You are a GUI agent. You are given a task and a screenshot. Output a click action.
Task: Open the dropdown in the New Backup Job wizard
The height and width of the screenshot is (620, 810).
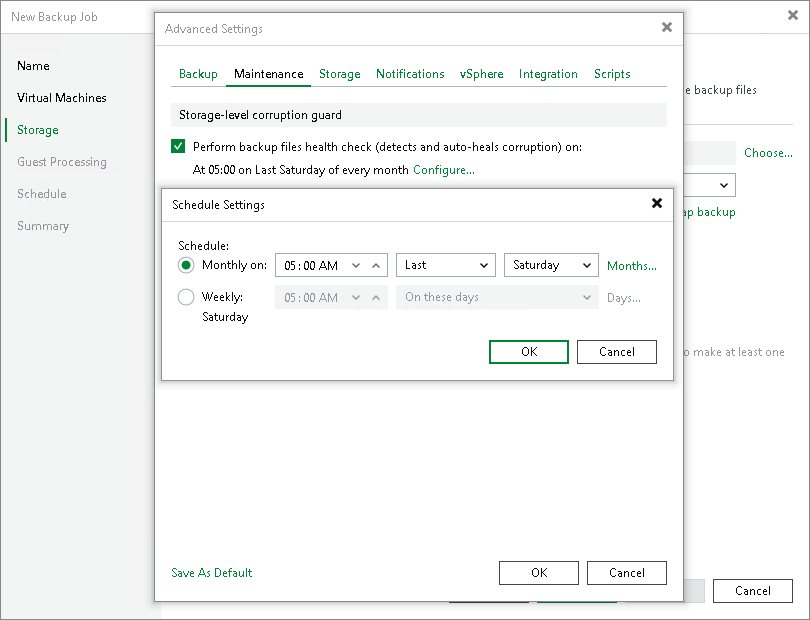click(x=724, y=185)
